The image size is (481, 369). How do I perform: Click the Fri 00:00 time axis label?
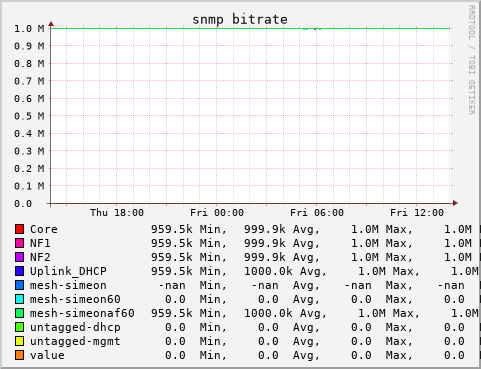pos(217,213)
